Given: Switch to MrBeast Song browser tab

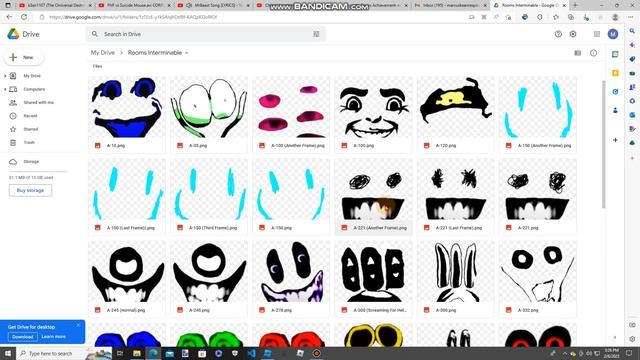Looking at the screenshot, I should click(212, 5).
